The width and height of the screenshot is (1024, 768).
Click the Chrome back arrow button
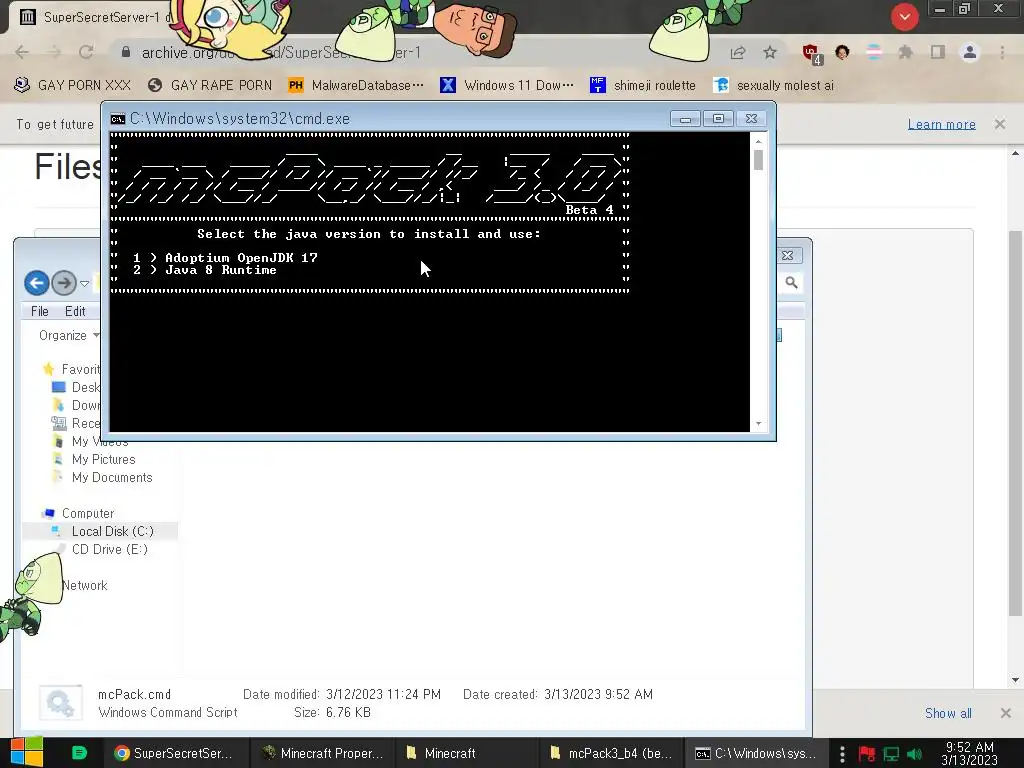22,52
